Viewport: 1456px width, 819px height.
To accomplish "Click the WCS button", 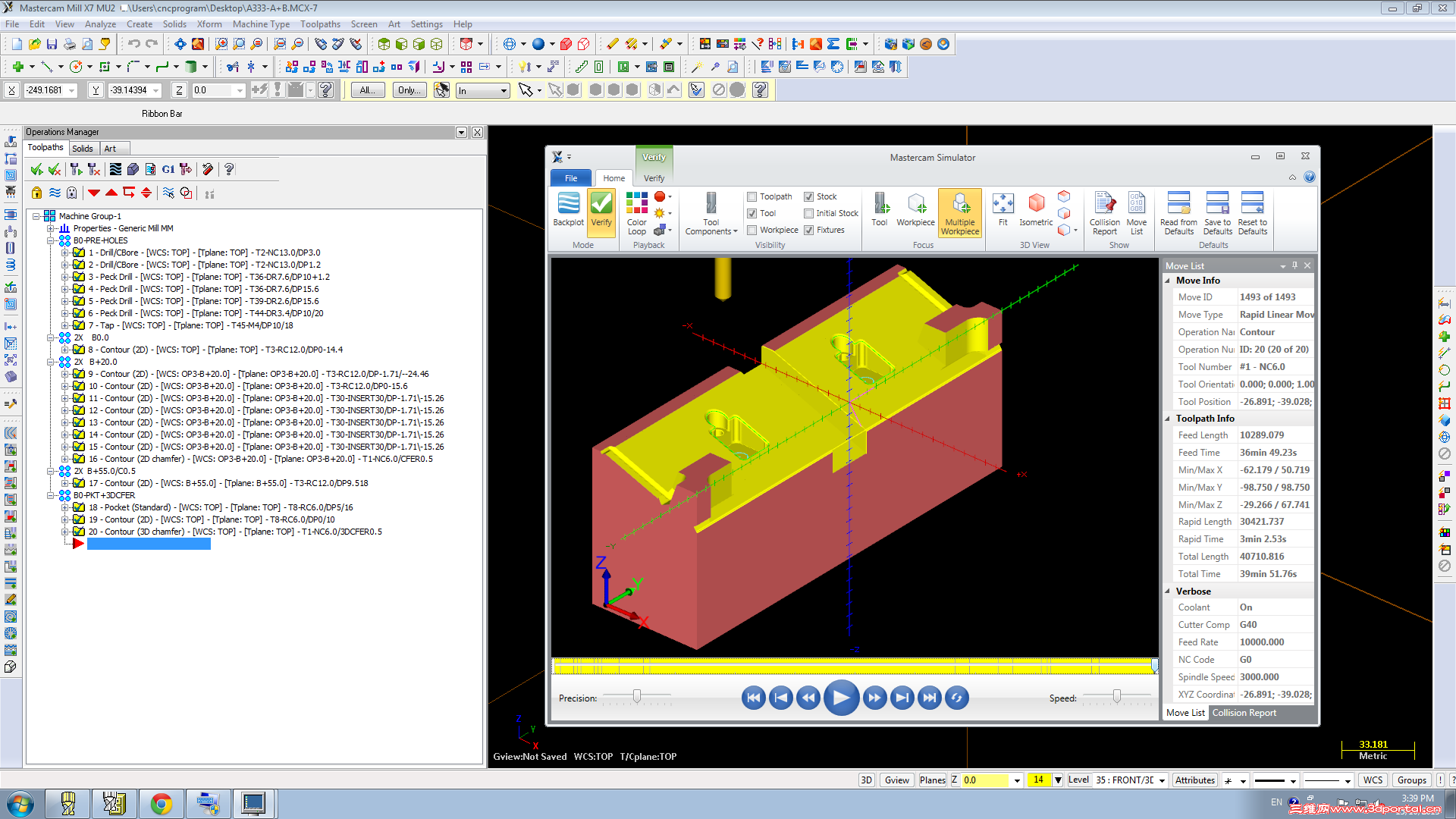I will click(x=1373, y=780).
